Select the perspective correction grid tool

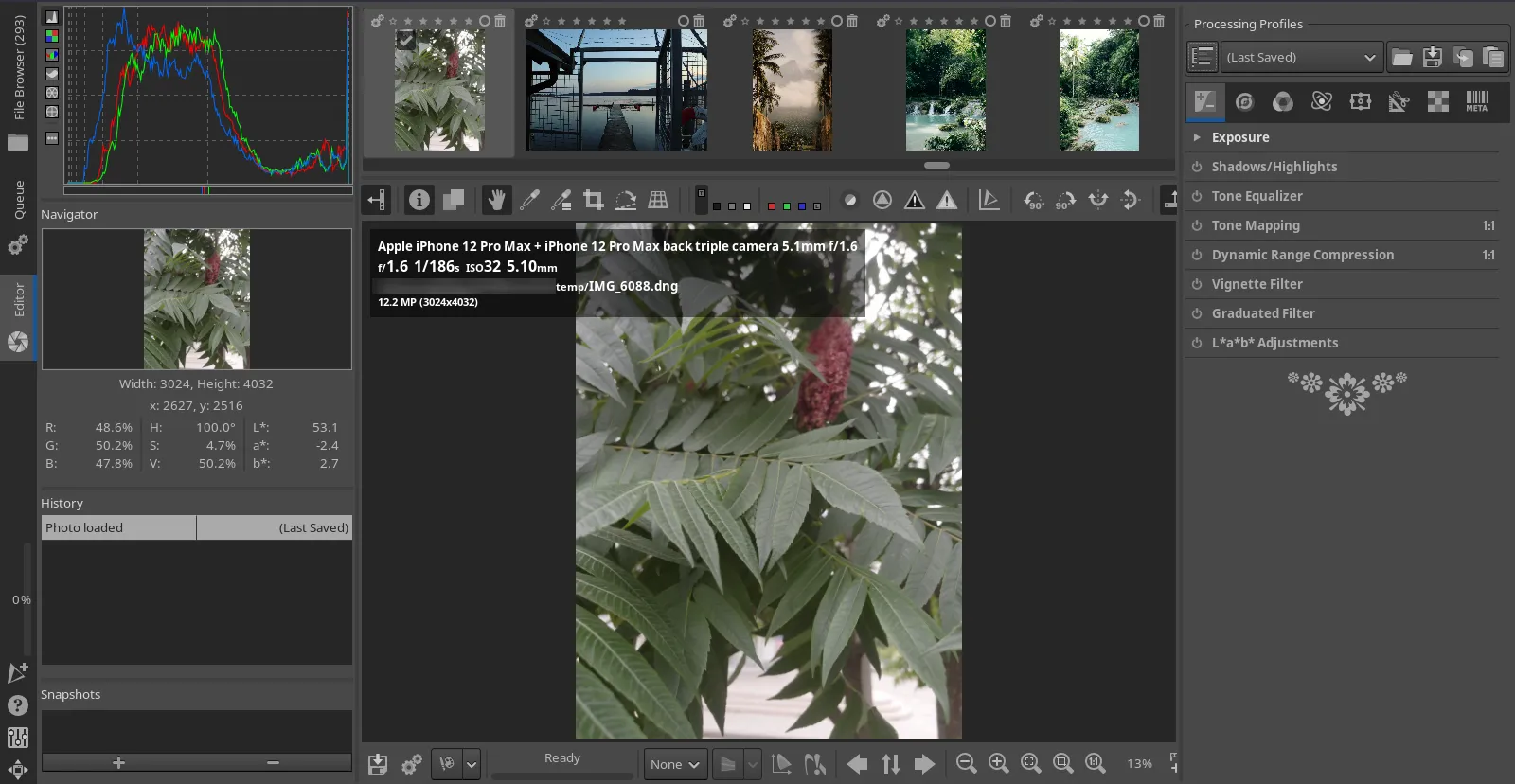(x=658, y=200)
